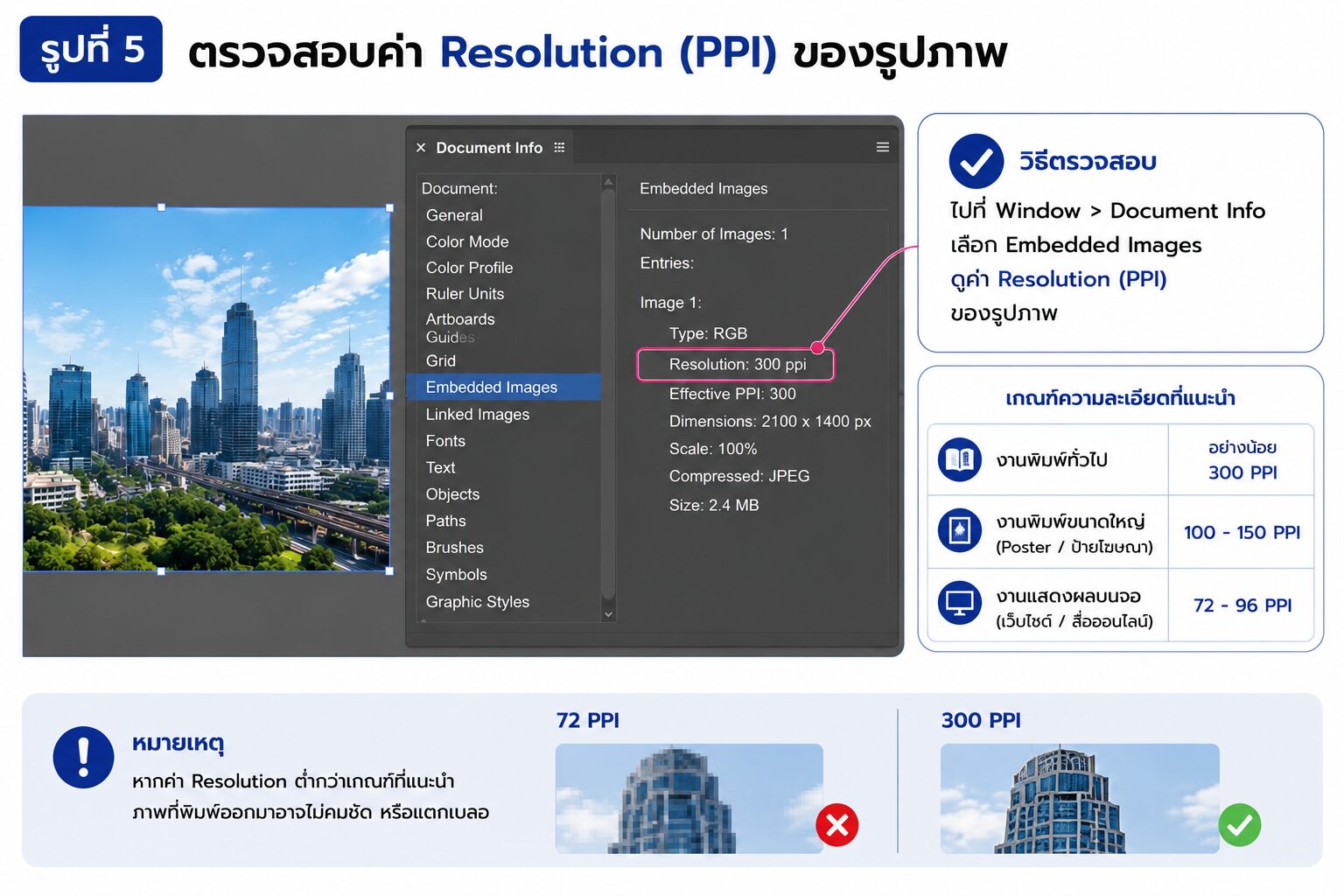The height and width of the screenshot is (896, 1344).
Task: Choose Symbols list entry
Action: click(456, 575)
